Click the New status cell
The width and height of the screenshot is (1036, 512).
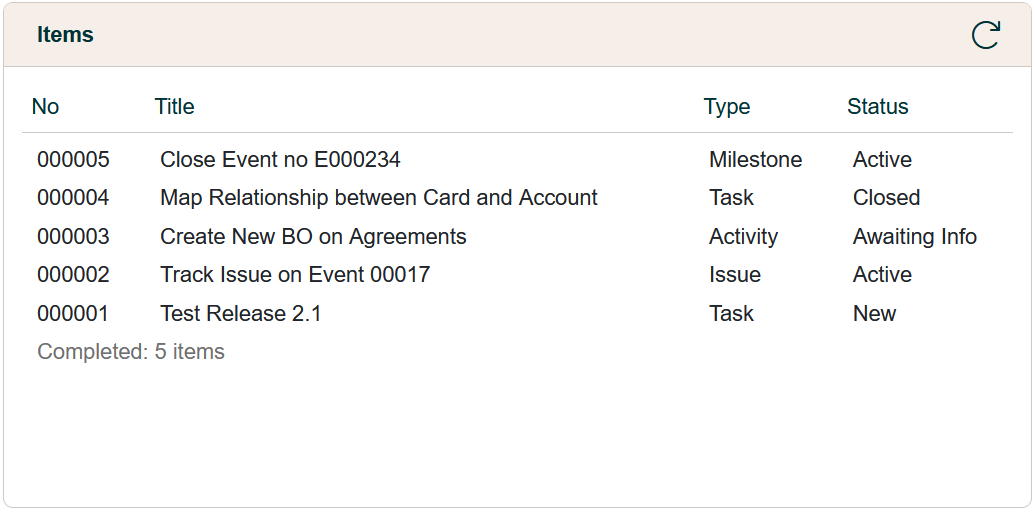click(x=874, y=314)
